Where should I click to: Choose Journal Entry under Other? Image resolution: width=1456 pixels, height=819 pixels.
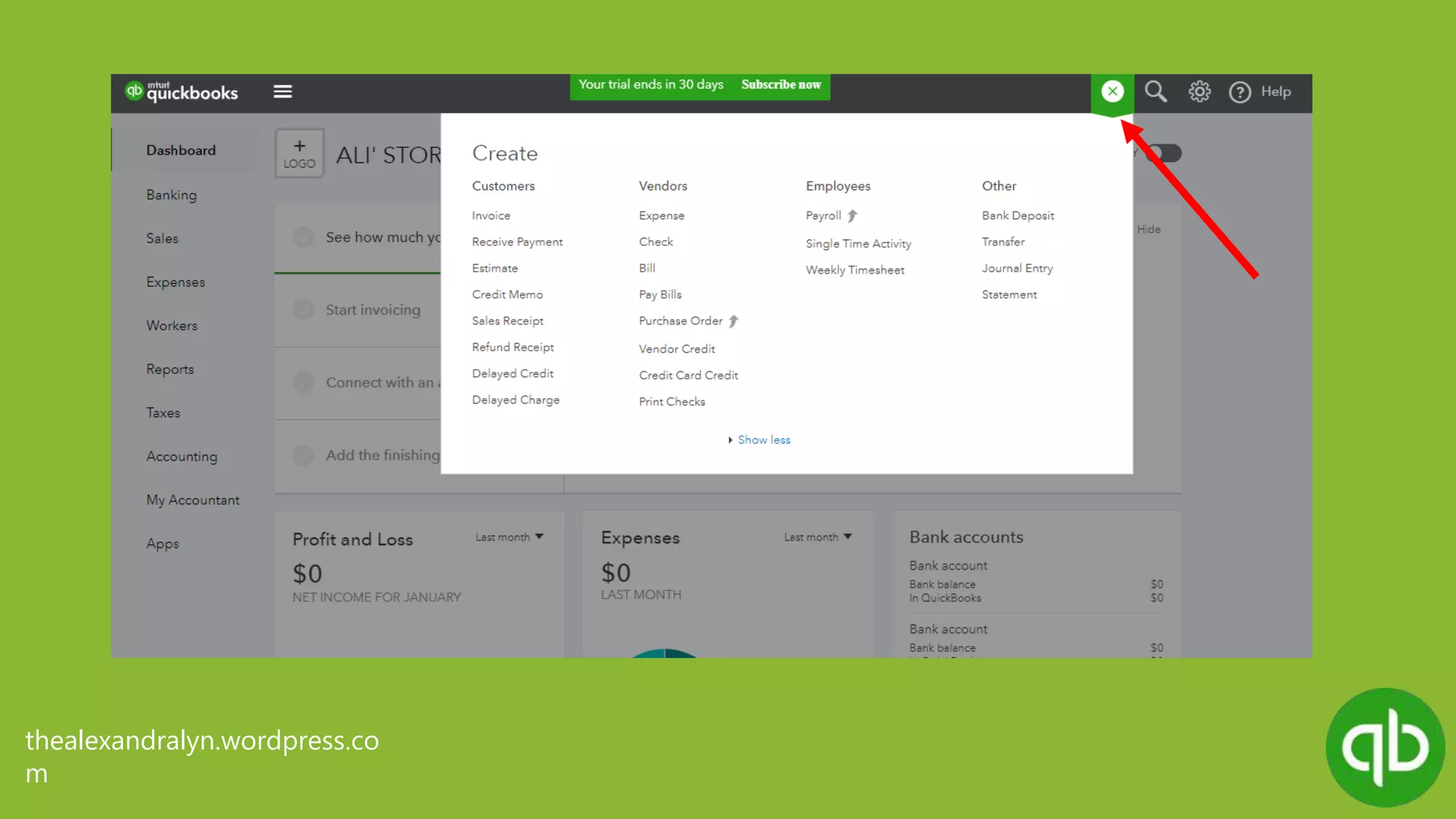(x=1017, y=269)
